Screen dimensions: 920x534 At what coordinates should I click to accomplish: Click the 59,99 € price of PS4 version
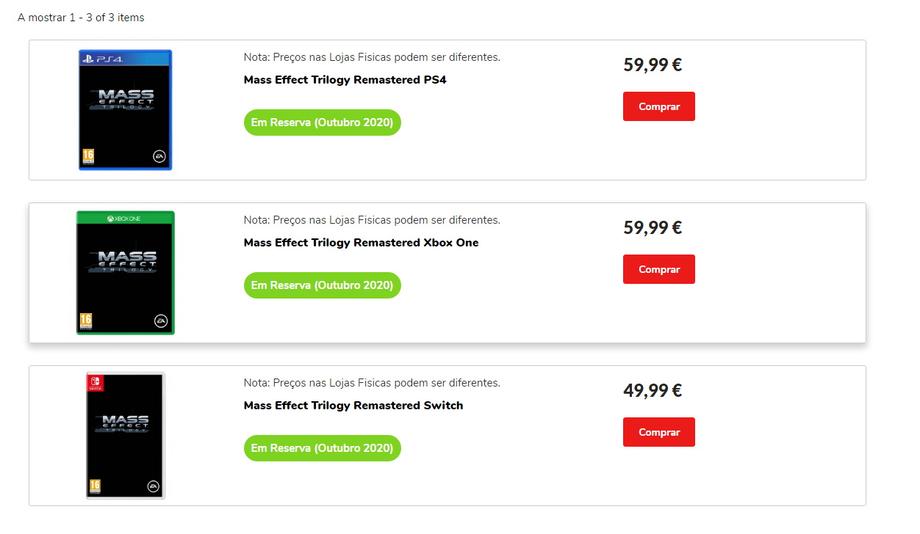click(652, 65)
